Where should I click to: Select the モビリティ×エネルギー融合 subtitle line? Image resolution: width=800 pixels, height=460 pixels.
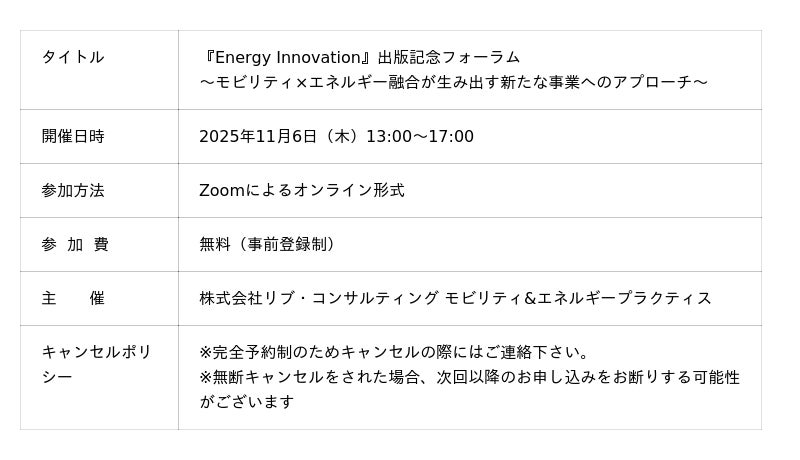point(453,82)
